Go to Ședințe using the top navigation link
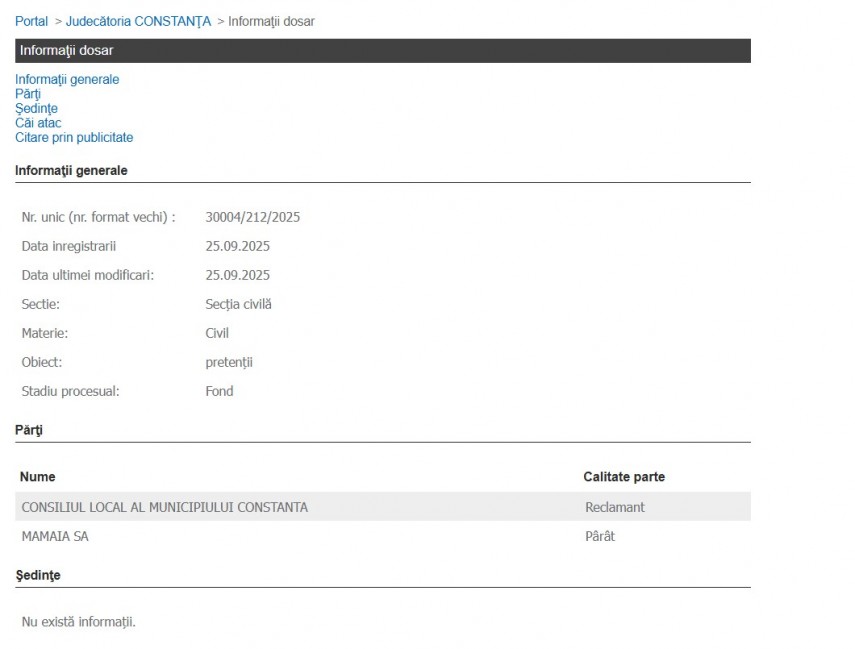Viewport: 855px width, 649px height. coord(36,108)
